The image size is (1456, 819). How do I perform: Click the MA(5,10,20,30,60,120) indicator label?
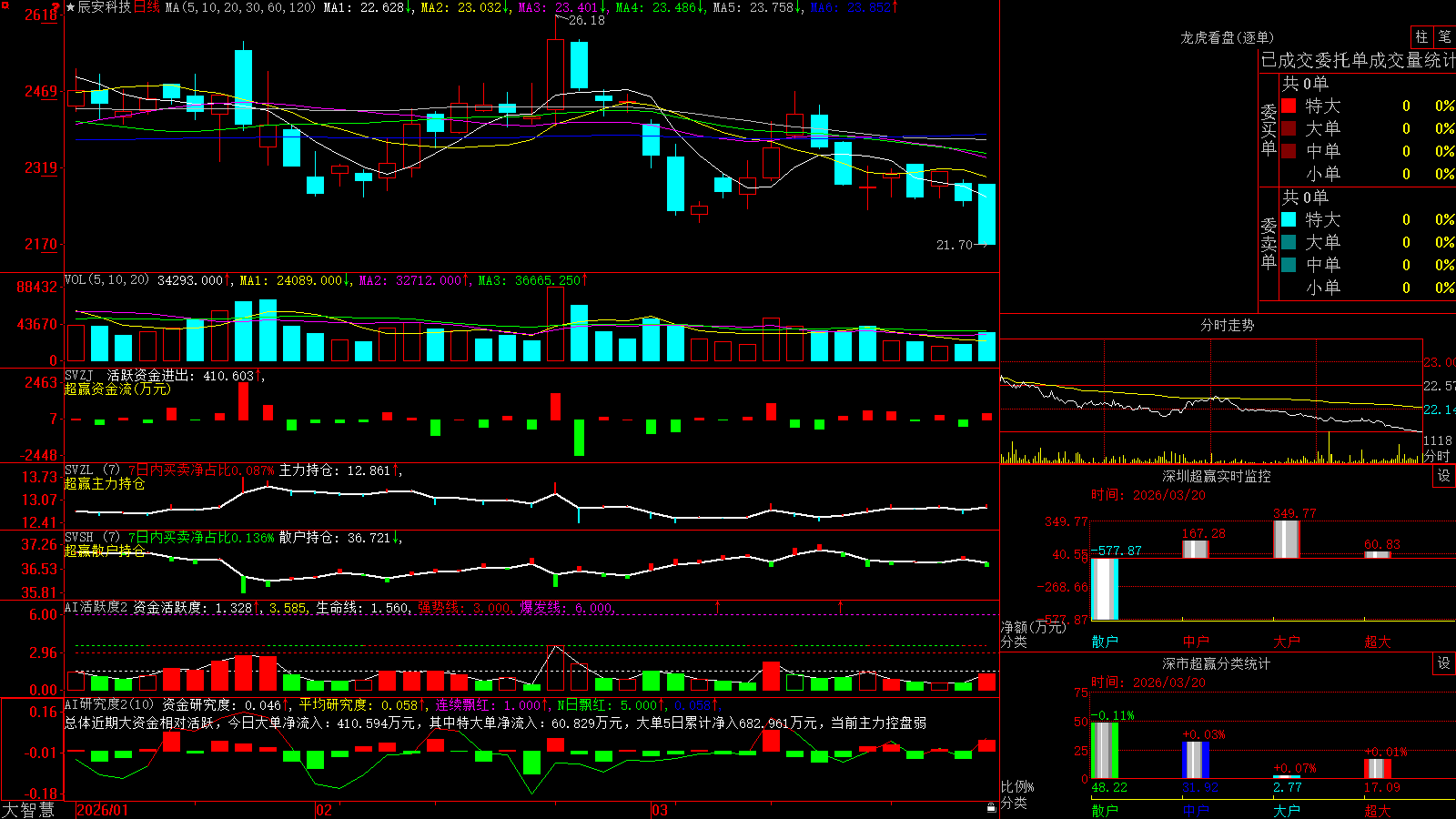[x=240, y=7]
